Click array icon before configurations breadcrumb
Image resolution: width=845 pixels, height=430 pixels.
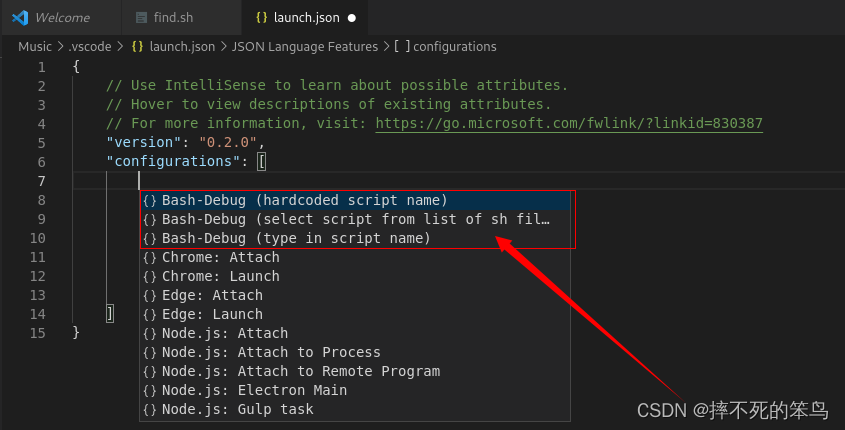coord(402,46)
